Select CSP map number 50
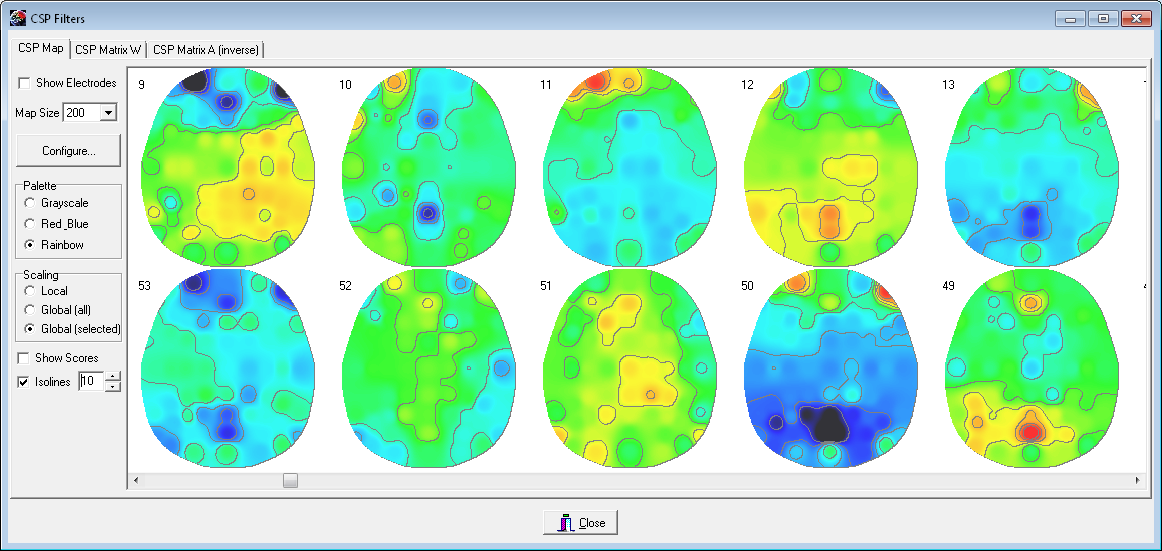Image resolution: width=1162 pixels, height=551 pixels. pyautogui.click(x=831, y=368)
